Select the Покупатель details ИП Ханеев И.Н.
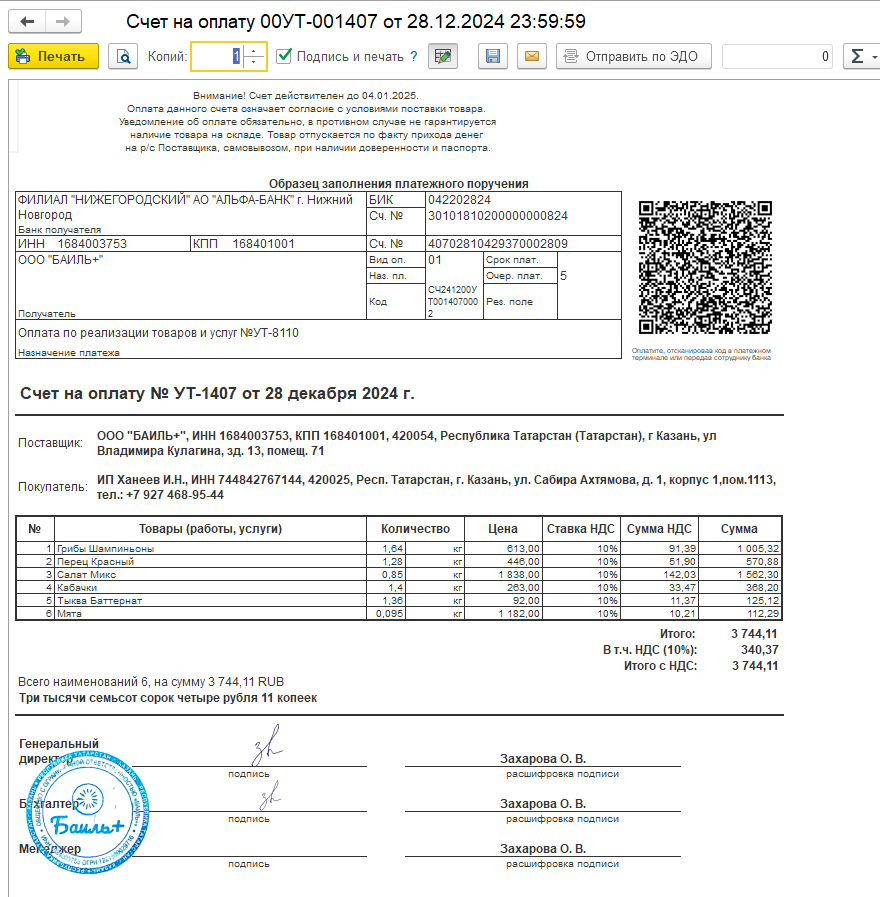 [436, 487]
